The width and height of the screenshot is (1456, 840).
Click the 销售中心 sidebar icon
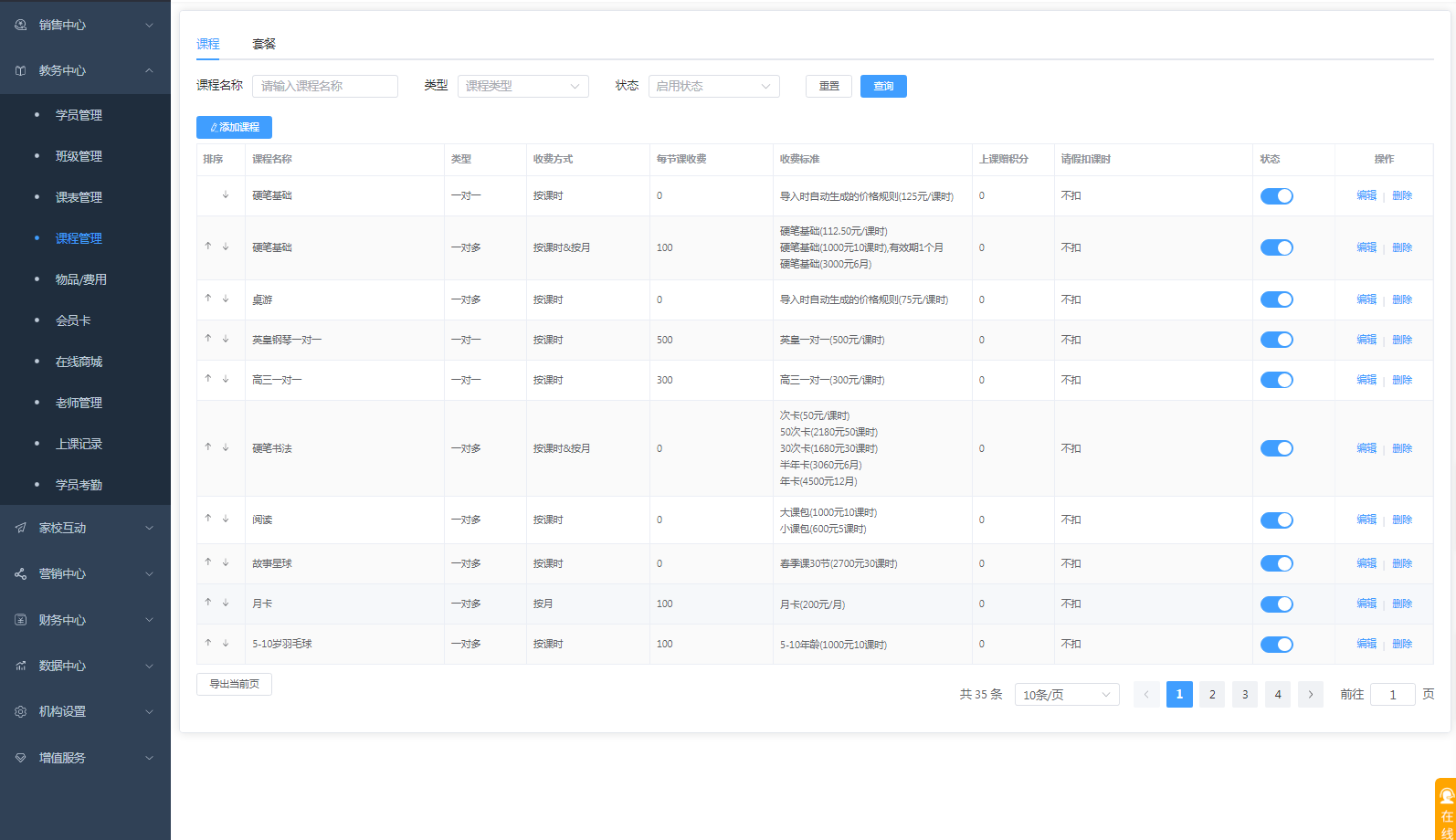point(20,25)
